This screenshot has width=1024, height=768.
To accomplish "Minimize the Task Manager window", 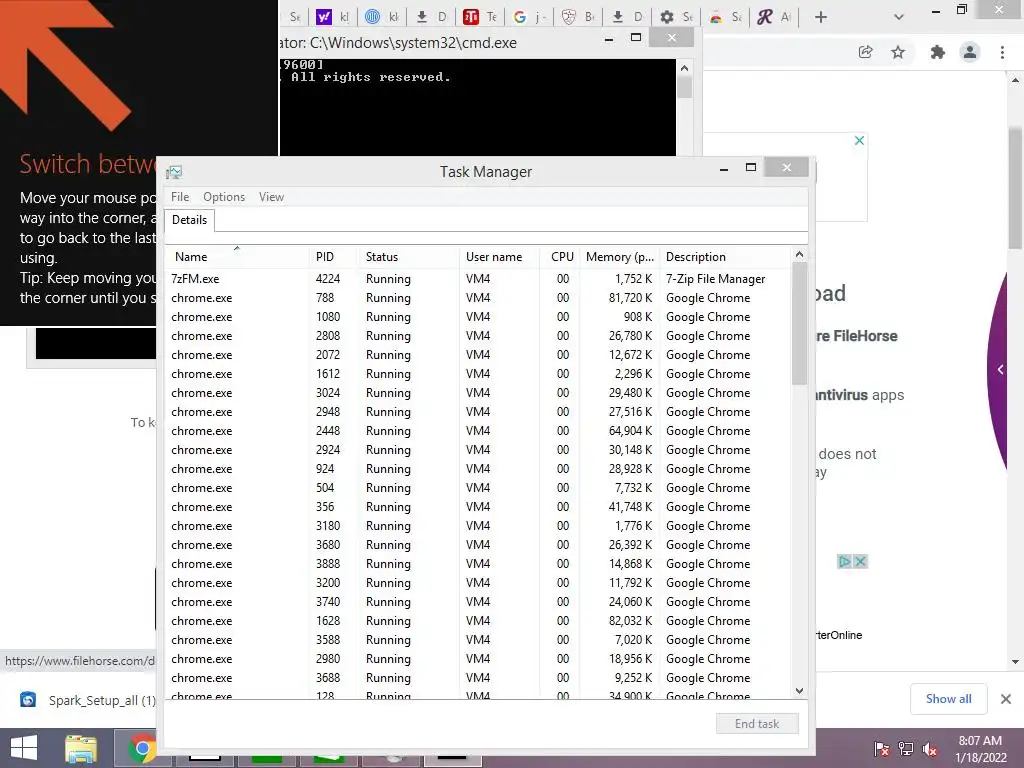I will coord(724,168).
